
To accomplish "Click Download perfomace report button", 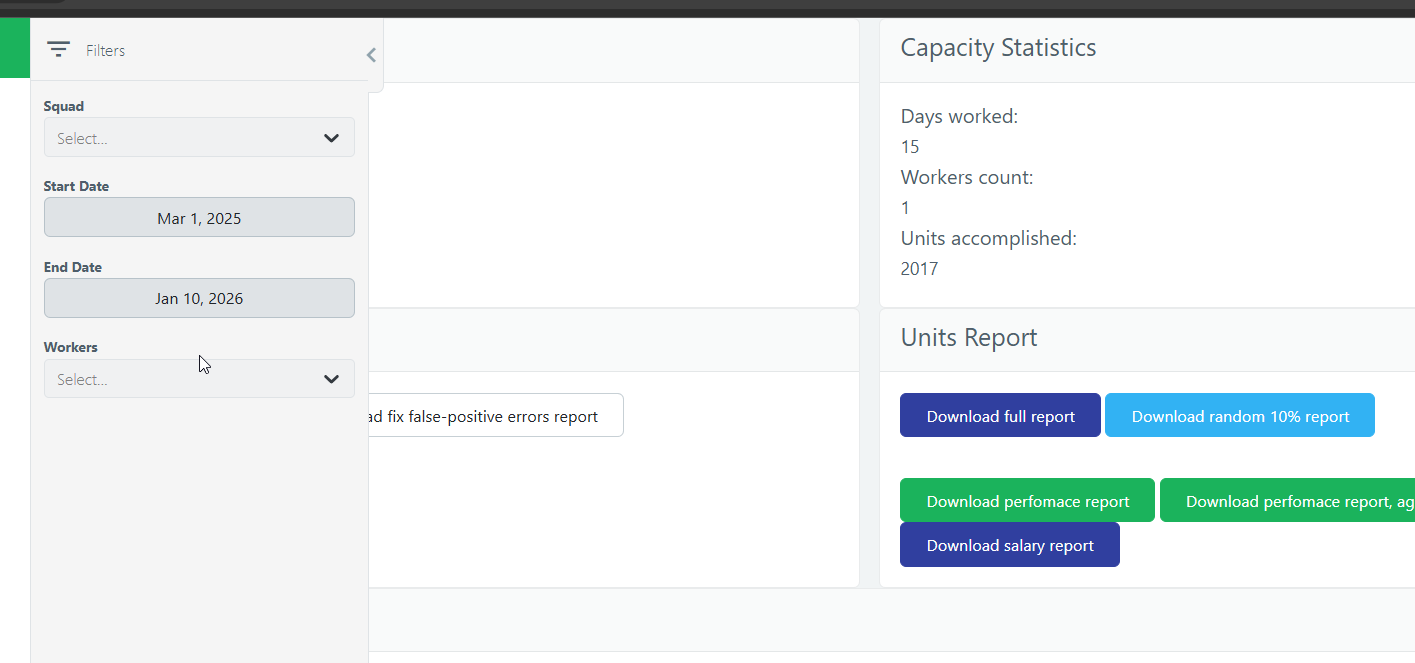I will [1027, 501].
